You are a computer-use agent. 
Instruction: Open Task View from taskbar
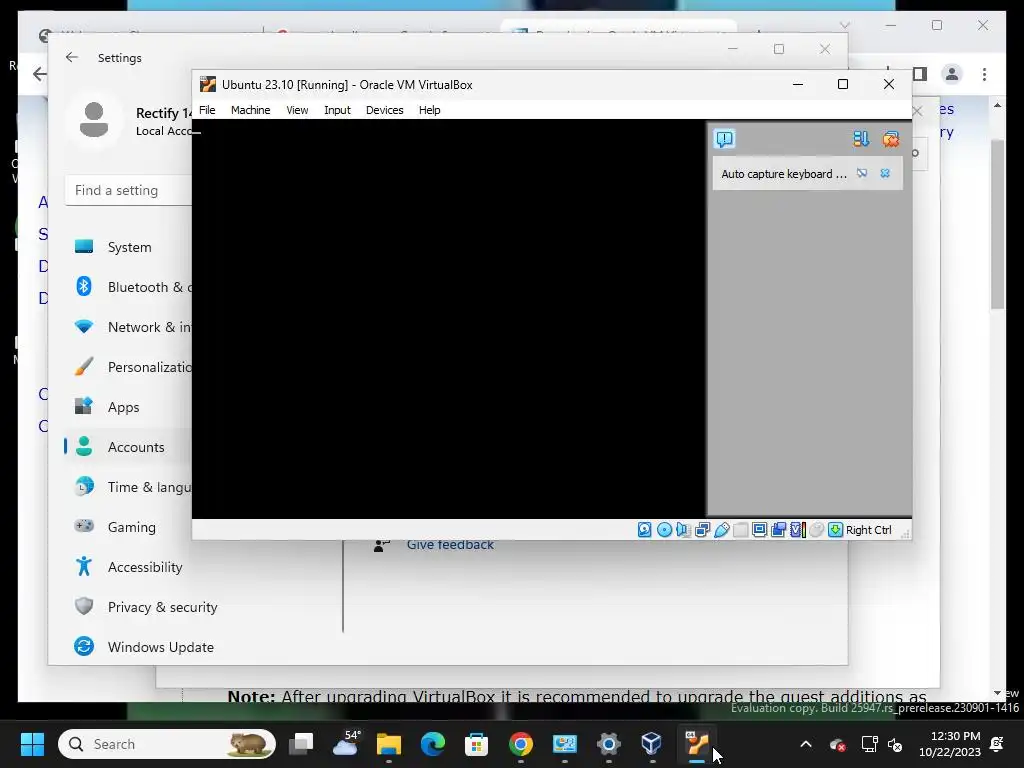tap(301, 744)
